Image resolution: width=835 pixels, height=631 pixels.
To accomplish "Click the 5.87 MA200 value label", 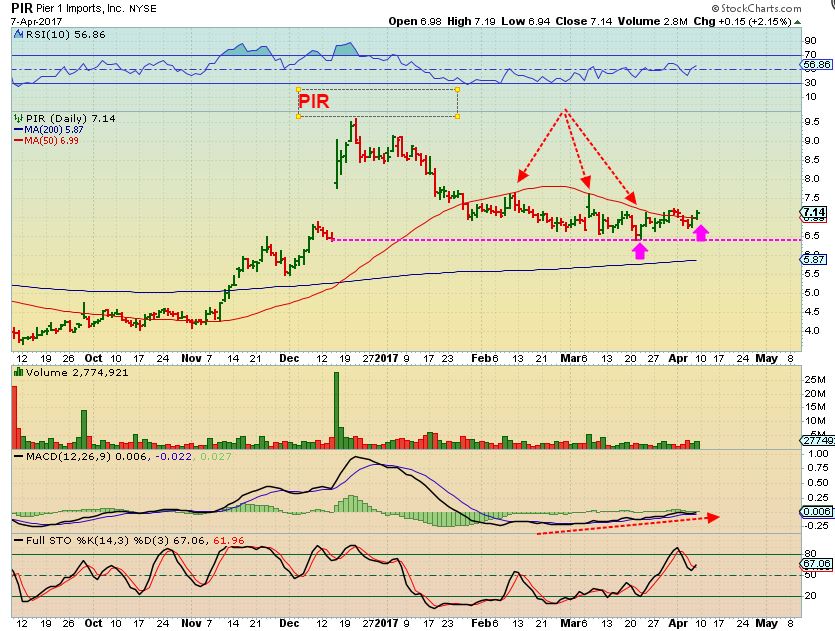I will click(814, 259).
